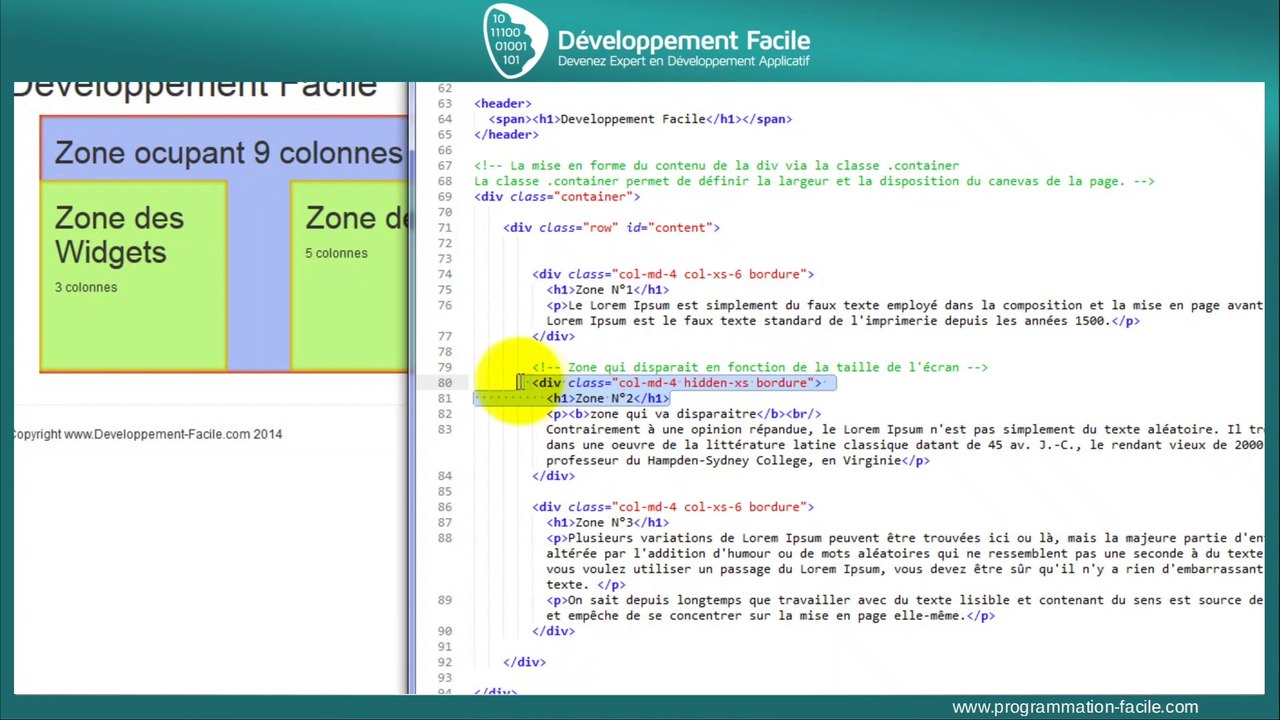This screenshot has height=720, width=1280.
Task: Click the copyright footer text in preview
Action: (x=147, y=434)
